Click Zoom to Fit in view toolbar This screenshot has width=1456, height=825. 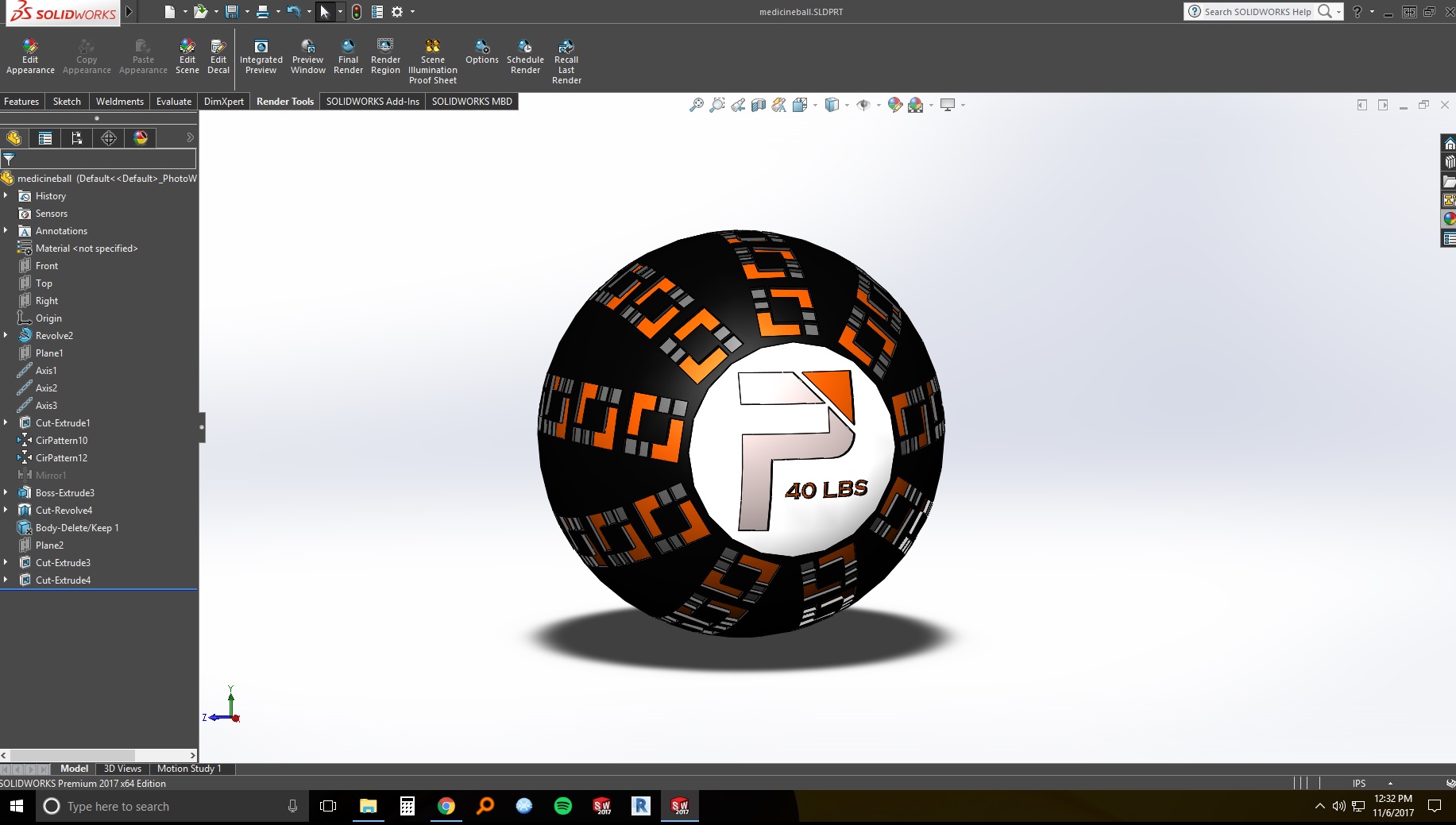(x=697, y=105)
